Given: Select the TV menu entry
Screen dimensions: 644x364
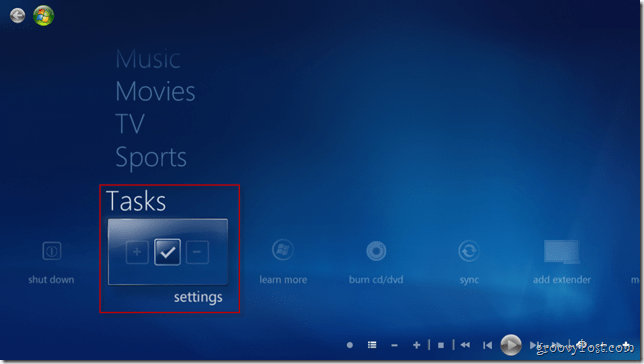Looking at the screenshot, I should click(130, 124).
